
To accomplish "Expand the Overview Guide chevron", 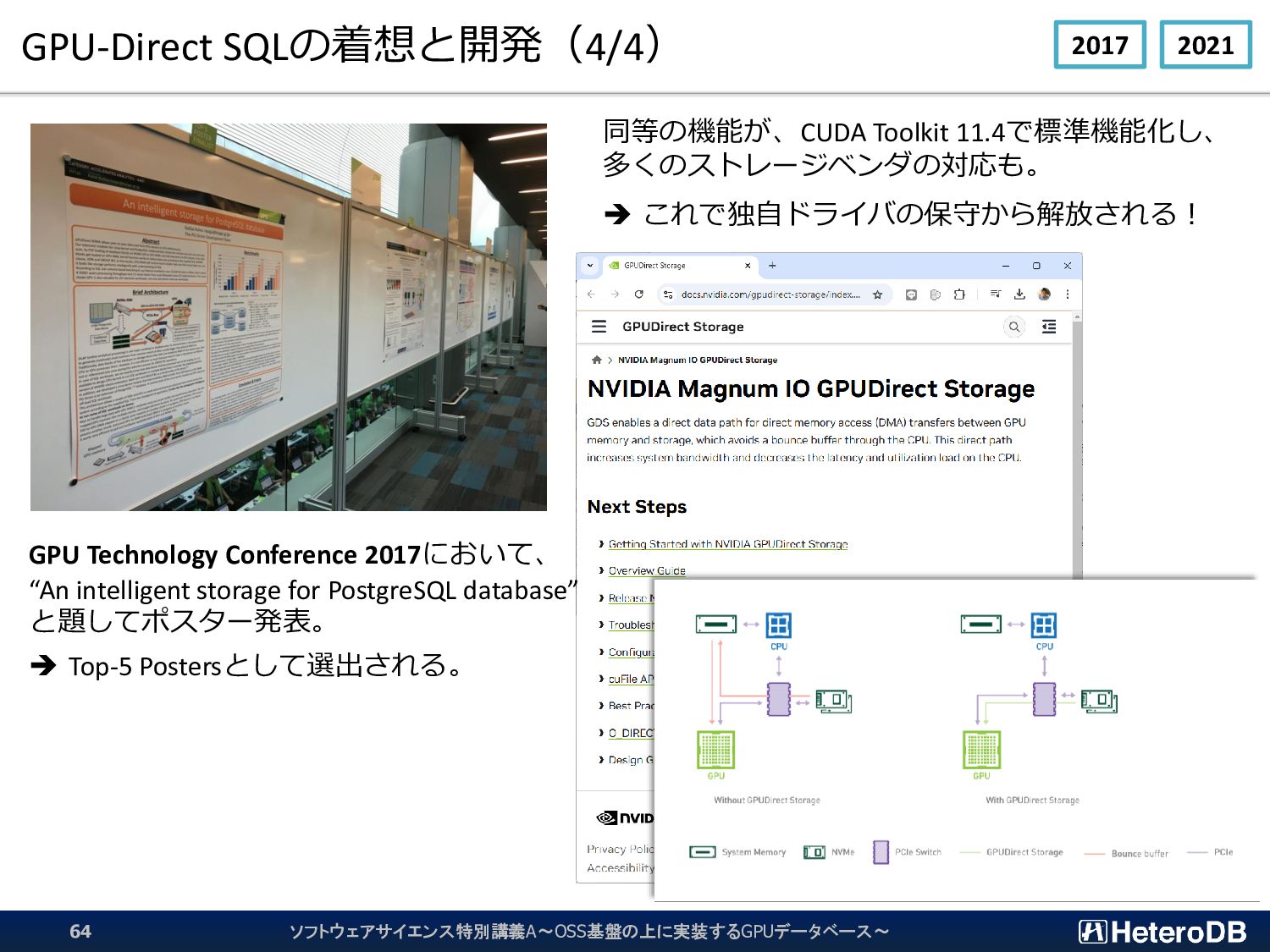I will [x=601, y=571].
